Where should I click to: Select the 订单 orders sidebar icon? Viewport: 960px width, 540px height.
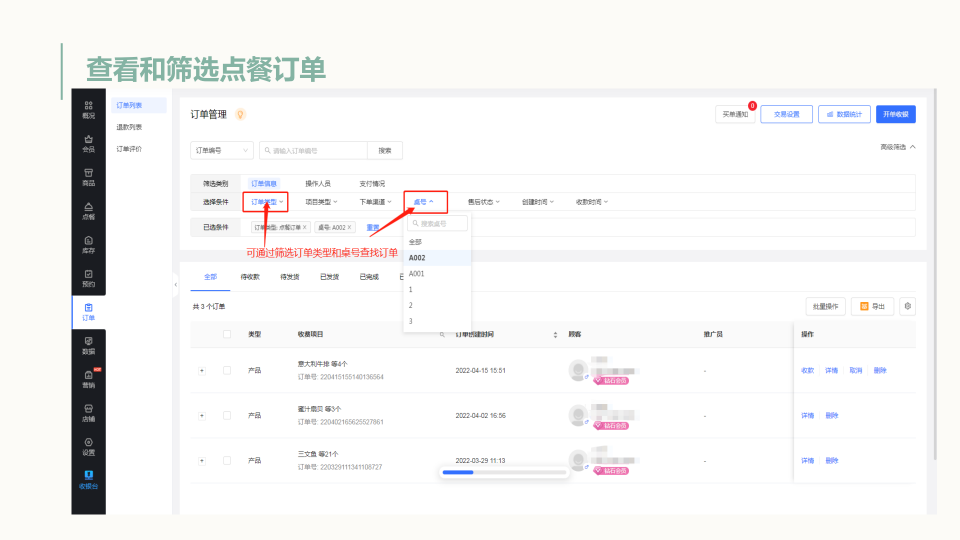tap(88, 312)
